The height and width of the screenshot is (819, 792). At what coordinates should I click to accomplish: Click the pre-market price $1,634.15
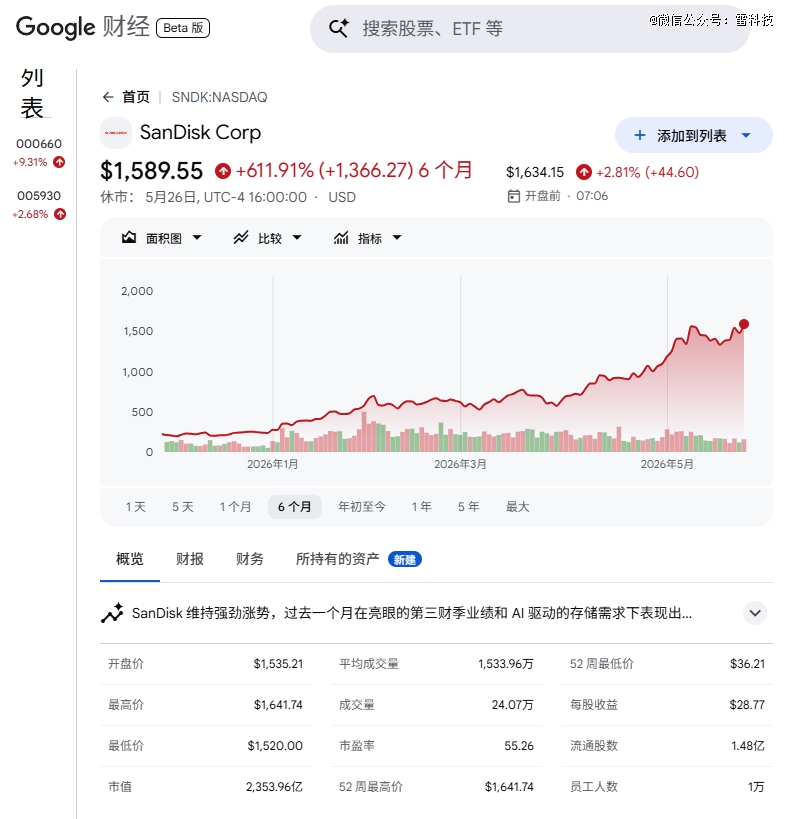(x=535, y=172)
